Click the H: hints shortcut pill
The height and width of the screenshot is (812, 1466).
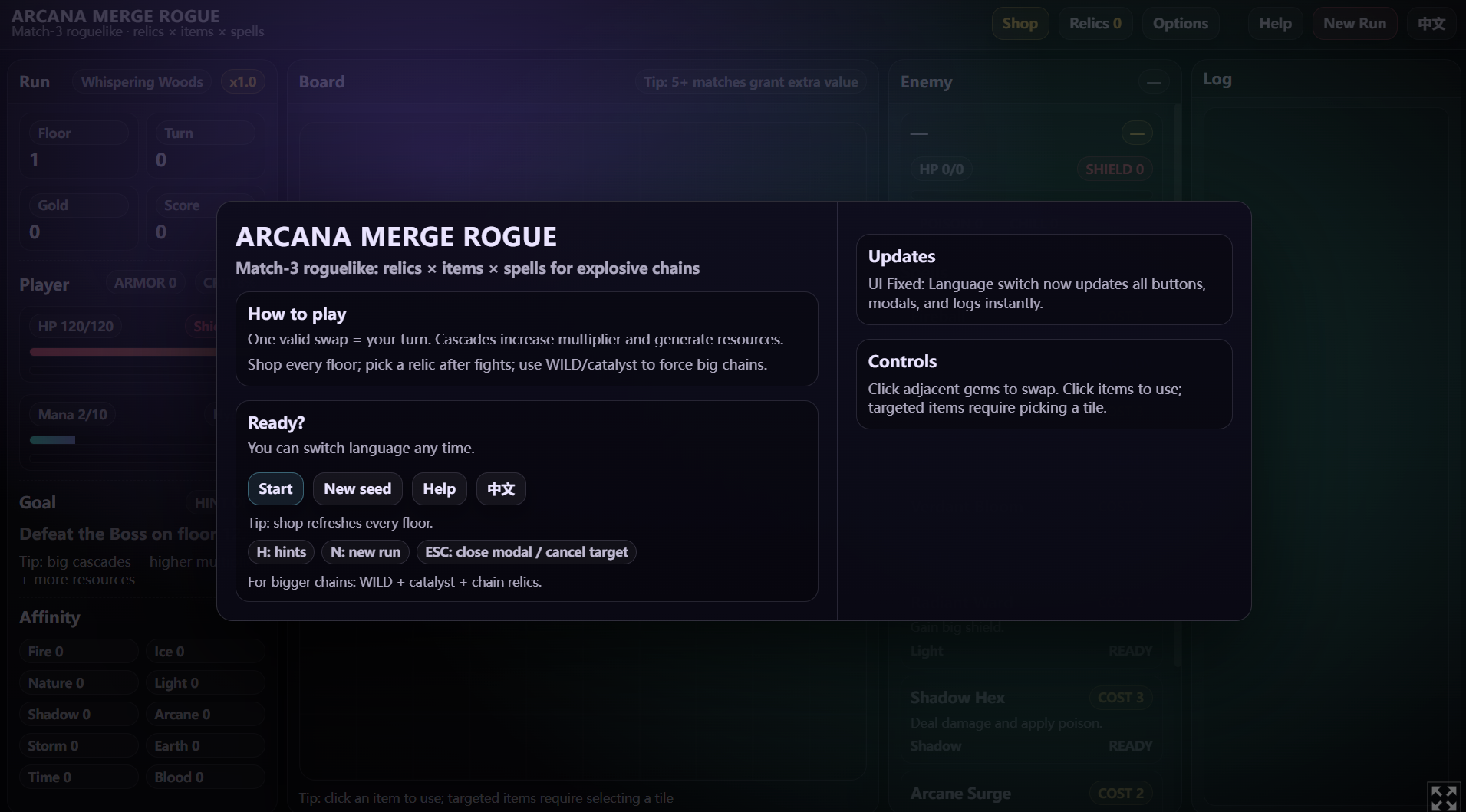pos(281,552)
